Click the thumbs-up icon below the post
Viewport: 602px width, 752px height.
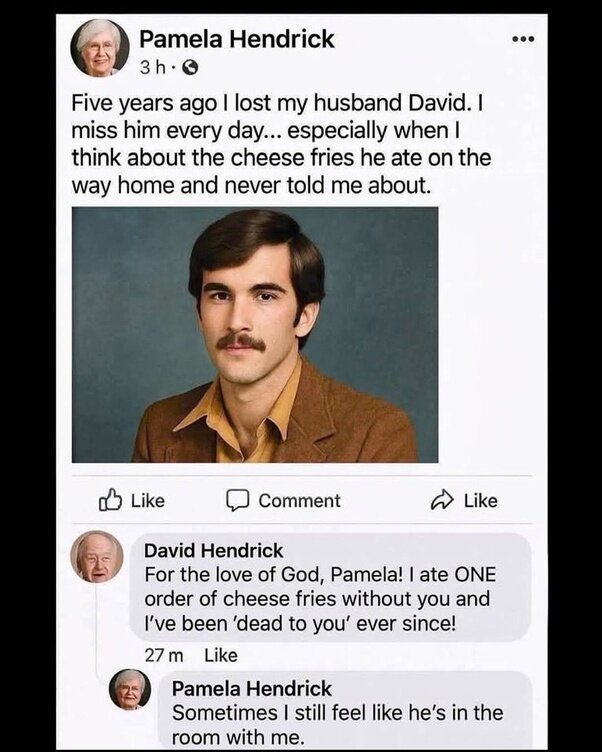pos(110,500)
